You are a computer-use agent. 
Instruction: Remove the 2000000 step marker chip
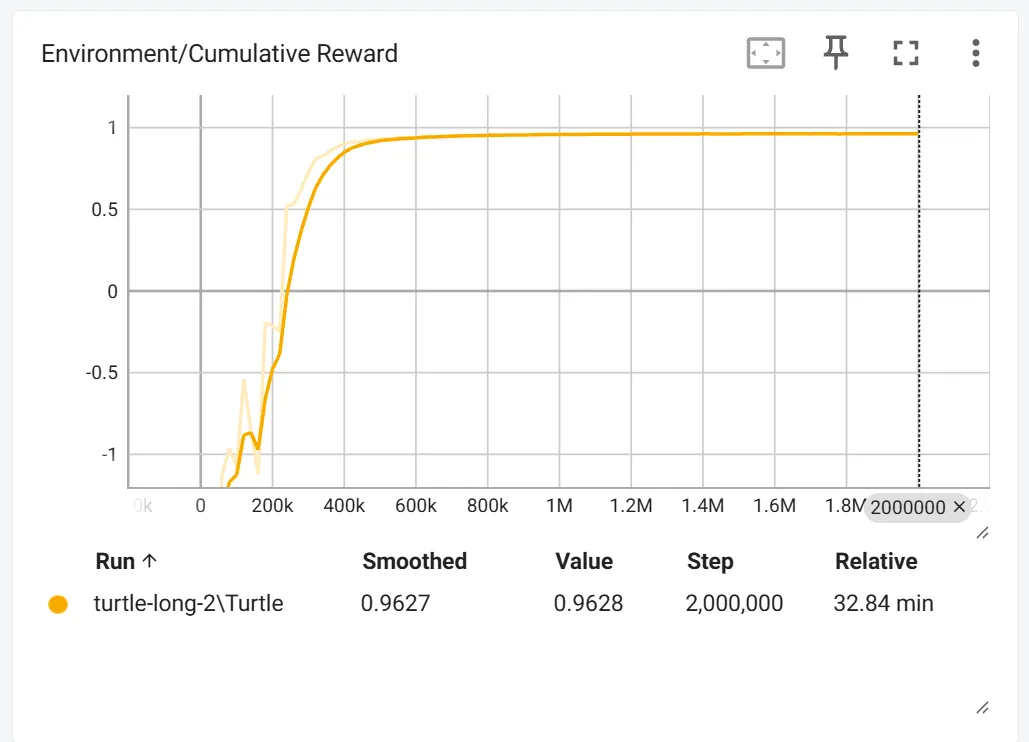click(x=959, y=507)
